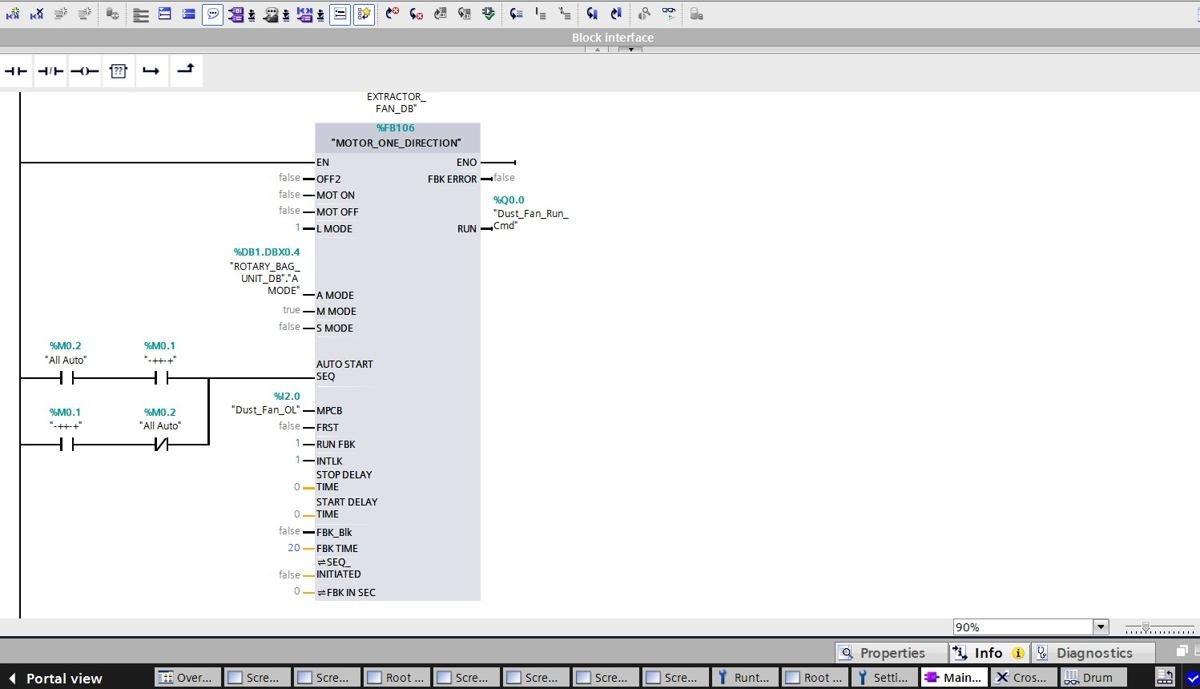Click the Delete network toolbar icon

tap(37, 14)
